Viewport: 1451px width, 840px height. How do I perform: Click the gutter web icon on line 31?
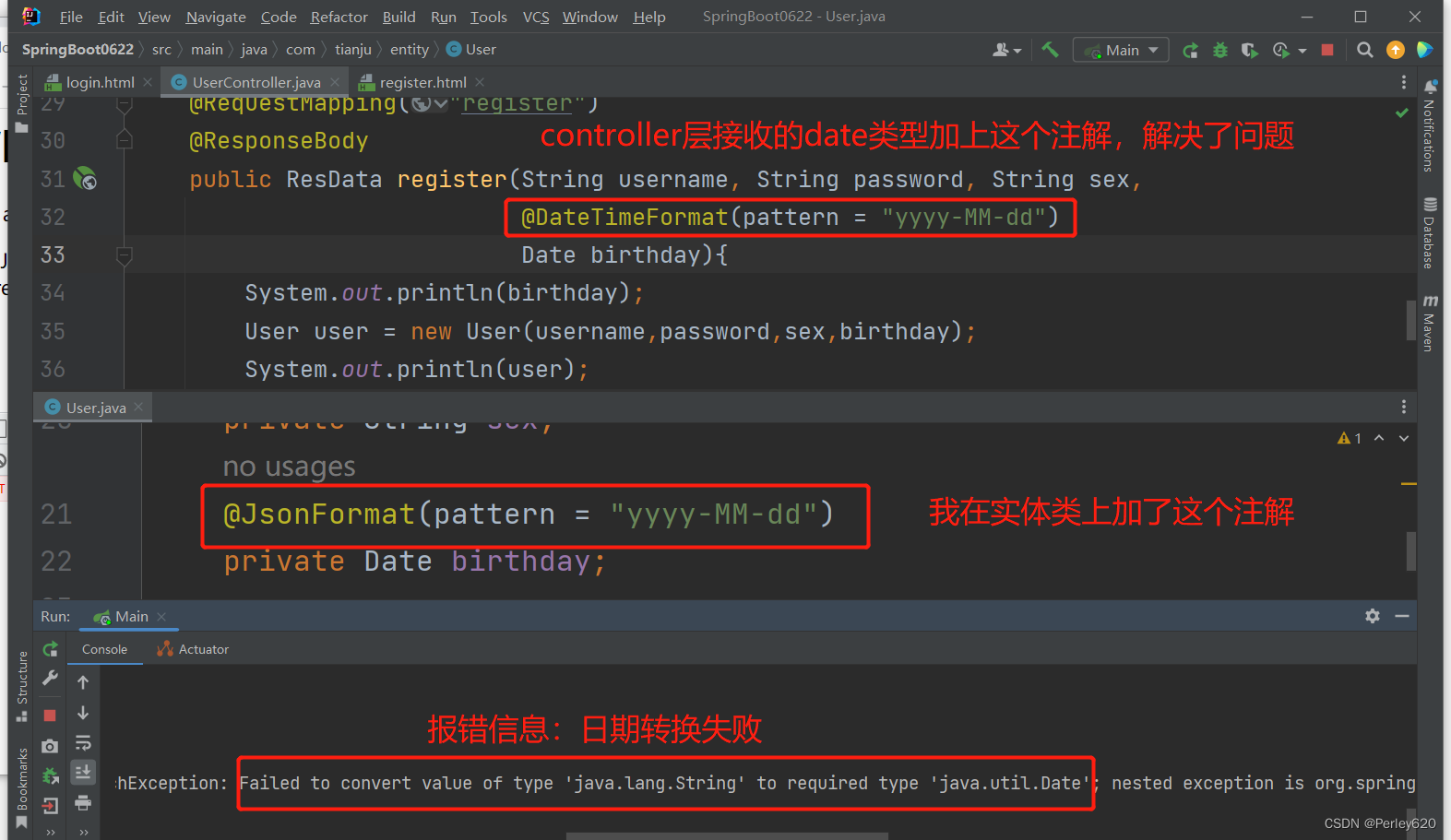click(x=85, y=178)
